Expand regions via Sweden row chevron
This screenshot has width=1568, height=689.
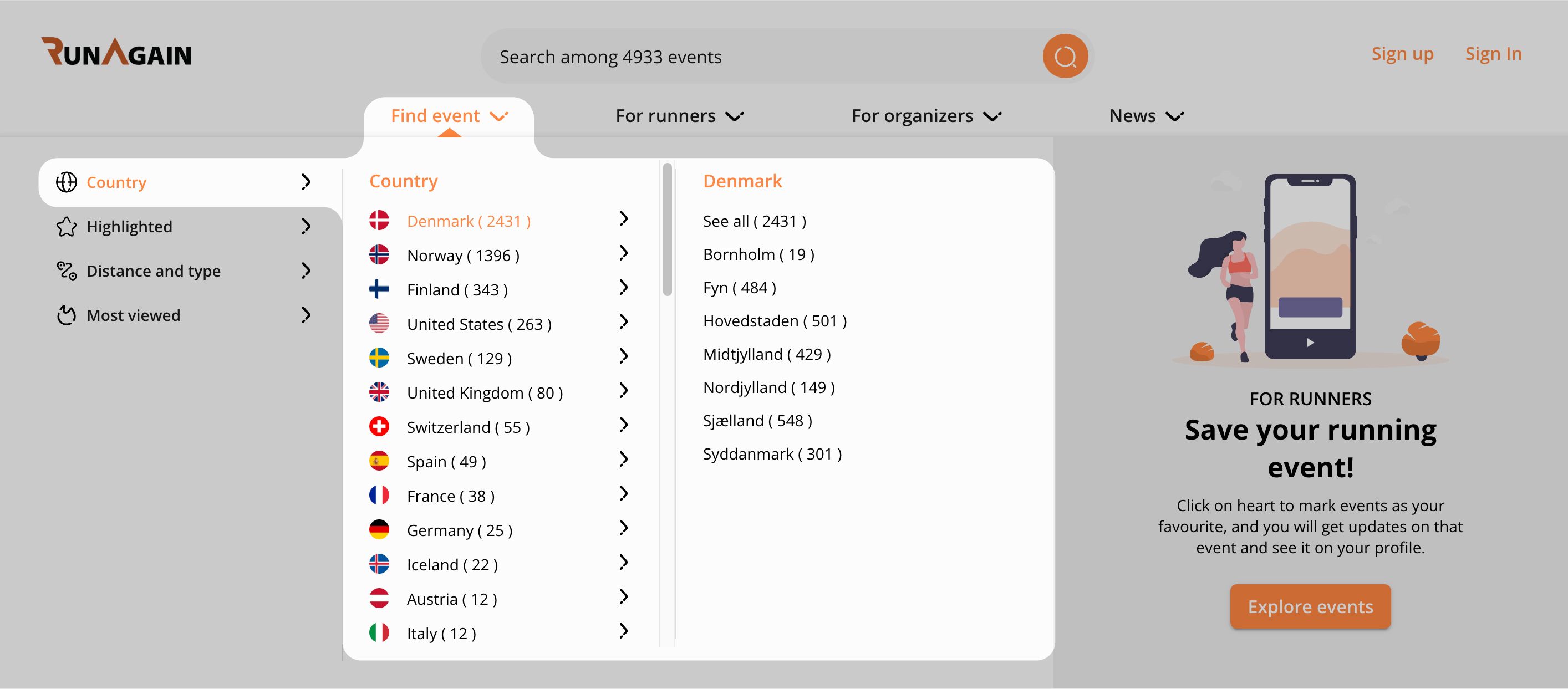623,356
